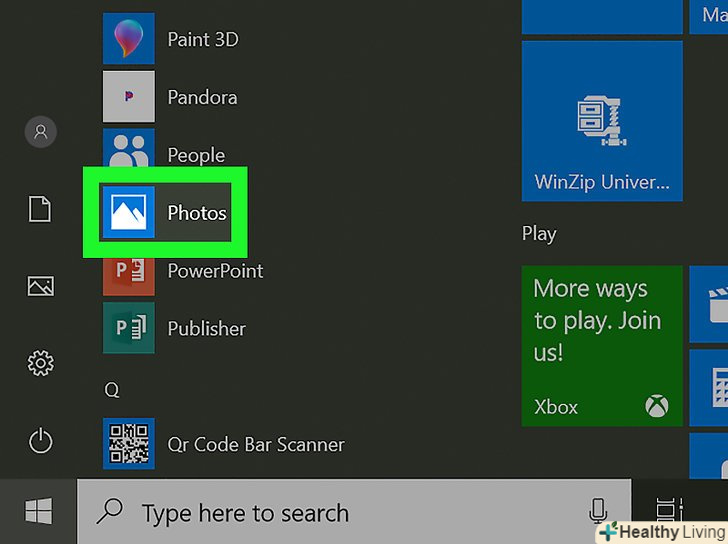Viewport: 728px width, 544px height.
Task: Open Task View icon on taskbar
Action: 669,510
